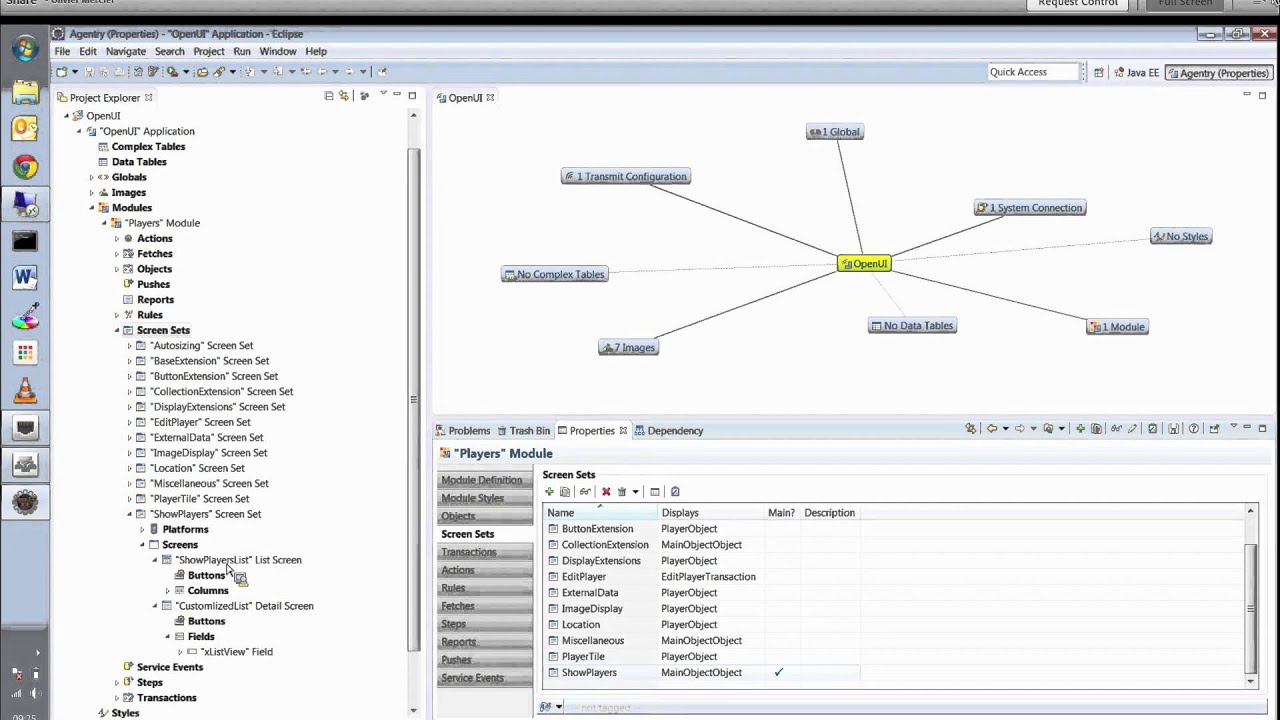Select the EditPlayer row in the Screen Sets table
The width and height of the screenshot is (1280, 720).
click(700, 577)
